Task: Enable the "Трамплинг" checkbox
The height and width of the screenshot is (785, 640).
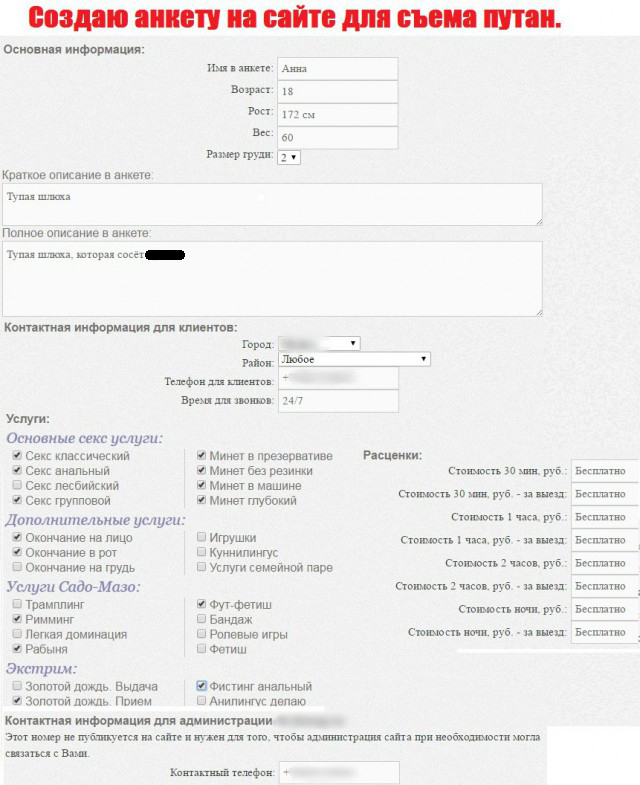Action: pyautogui.click(x=18, y=604)
